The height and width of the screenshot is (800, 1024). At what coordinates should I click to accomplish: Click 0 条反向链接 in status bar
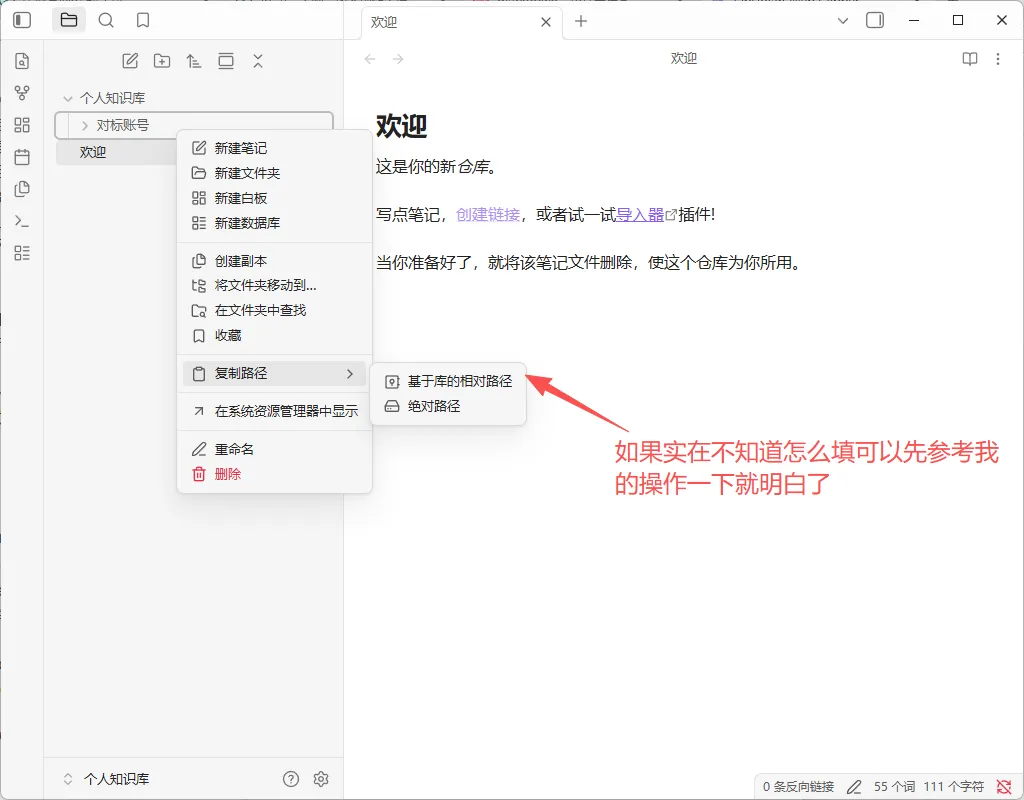point(798,787)
